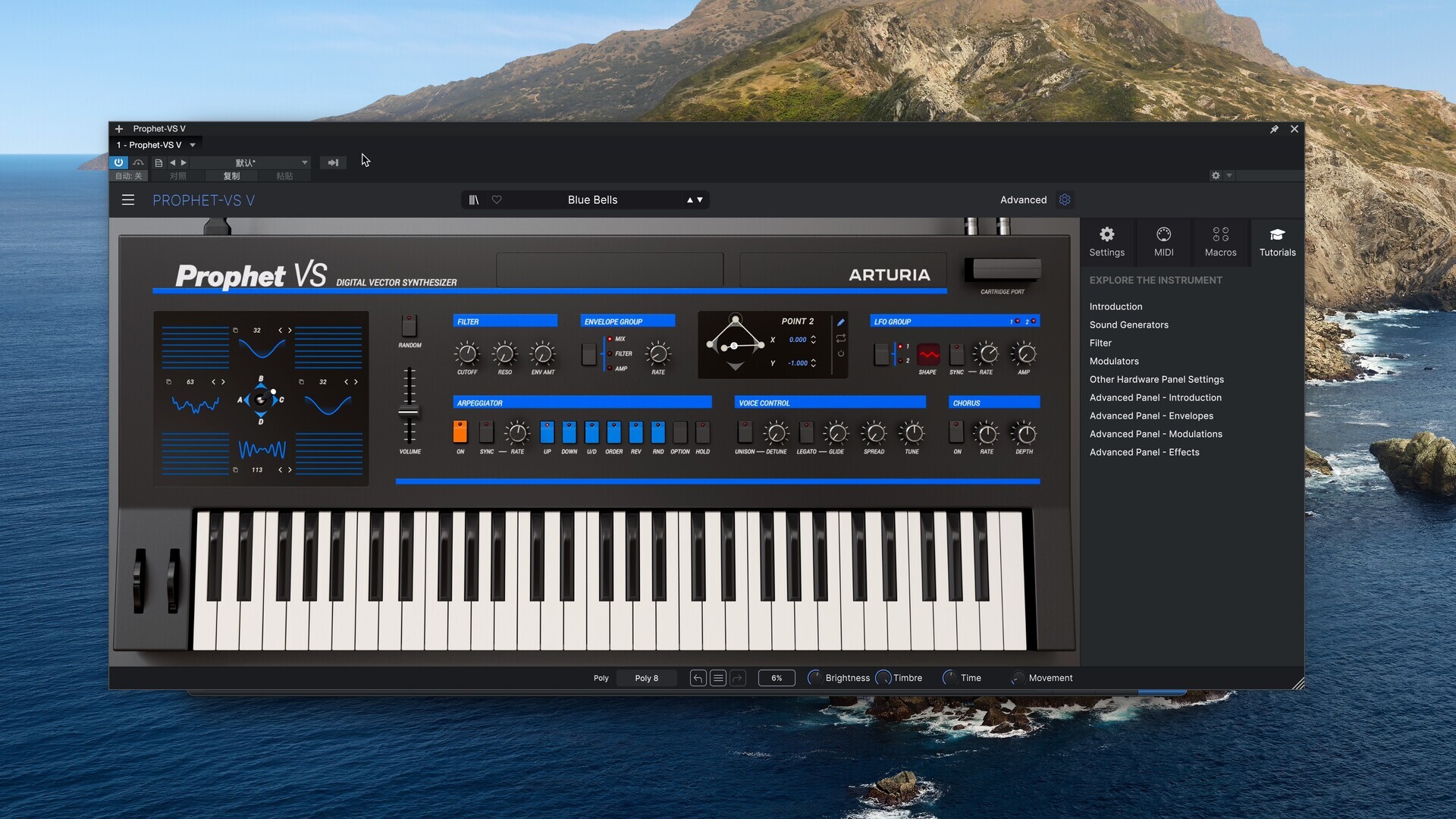This screenshot has width=1456, height=819.
Task: Select previous waveform for oscillator A
Action: pos(214,382)
